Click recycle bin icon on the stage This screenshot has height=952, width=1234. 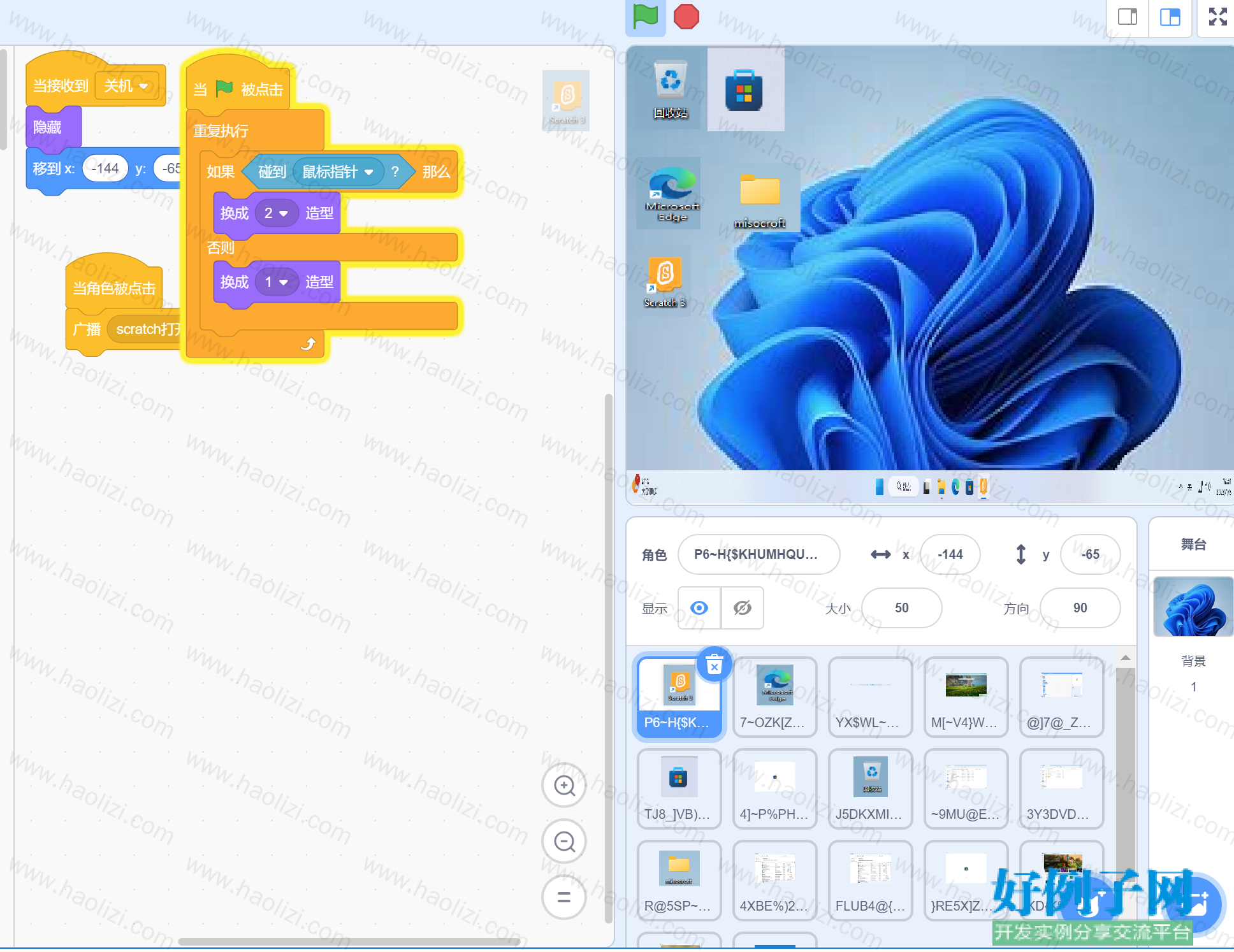(x=670, y=89)
